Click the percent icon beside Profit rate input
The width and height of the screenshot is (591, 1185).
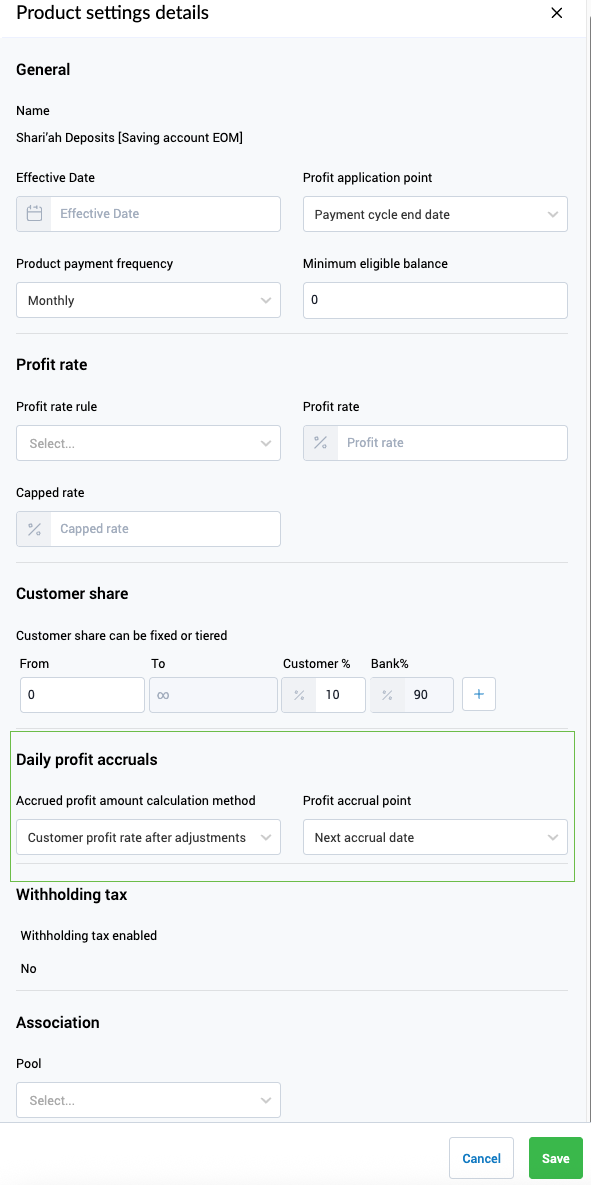321,443
